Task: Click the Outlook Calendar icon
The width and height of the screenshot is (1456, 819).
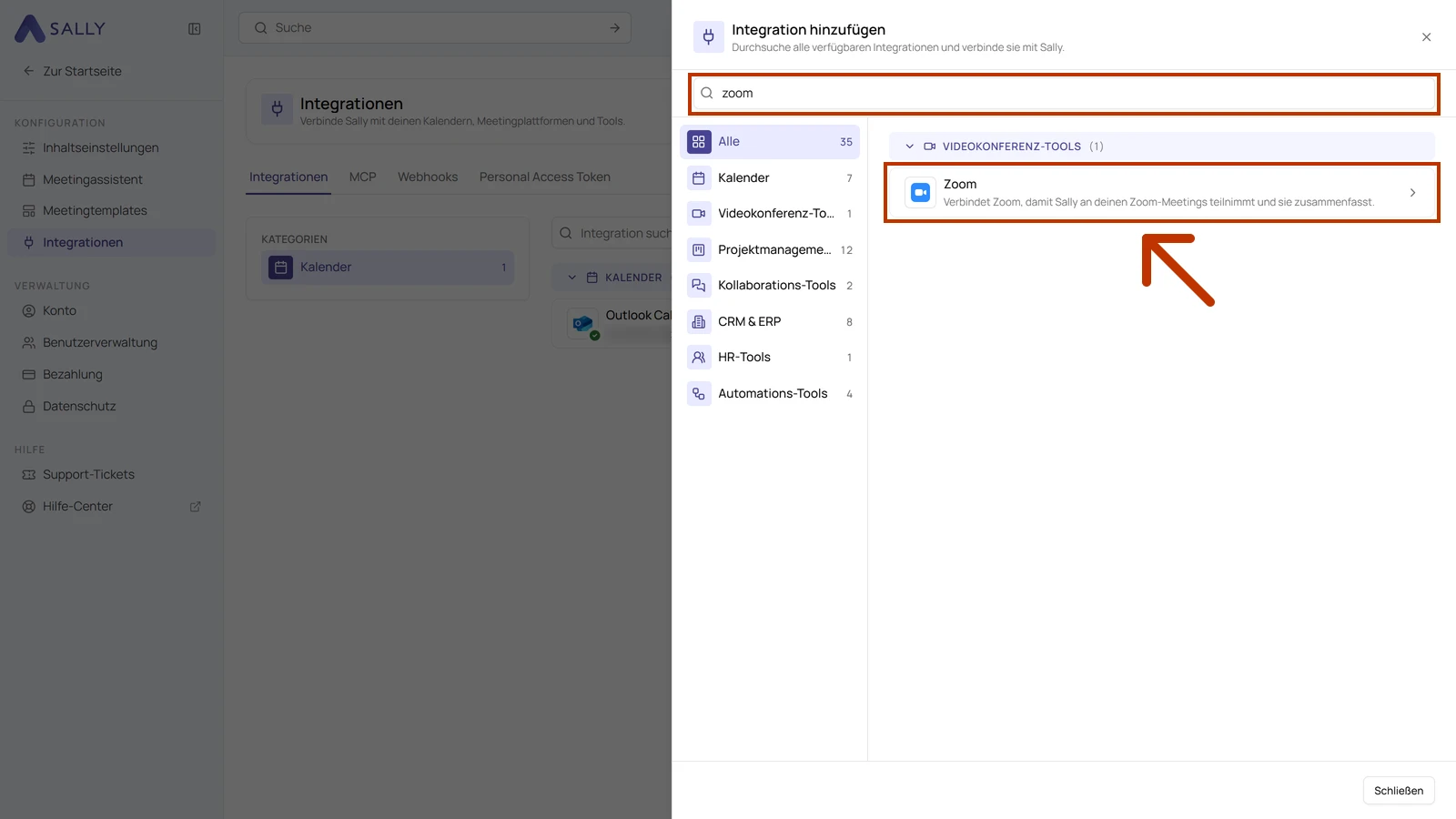Action: pos(582,324)
